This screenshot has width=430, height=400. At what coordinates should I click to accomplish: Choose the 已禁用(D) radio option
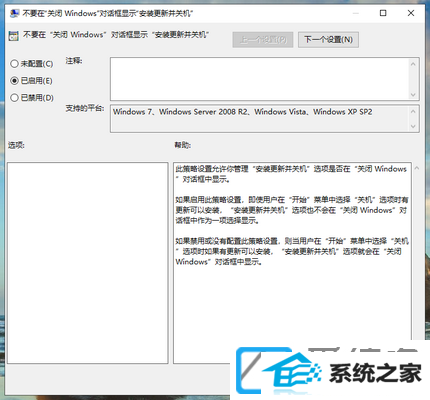tap(32, 98)
